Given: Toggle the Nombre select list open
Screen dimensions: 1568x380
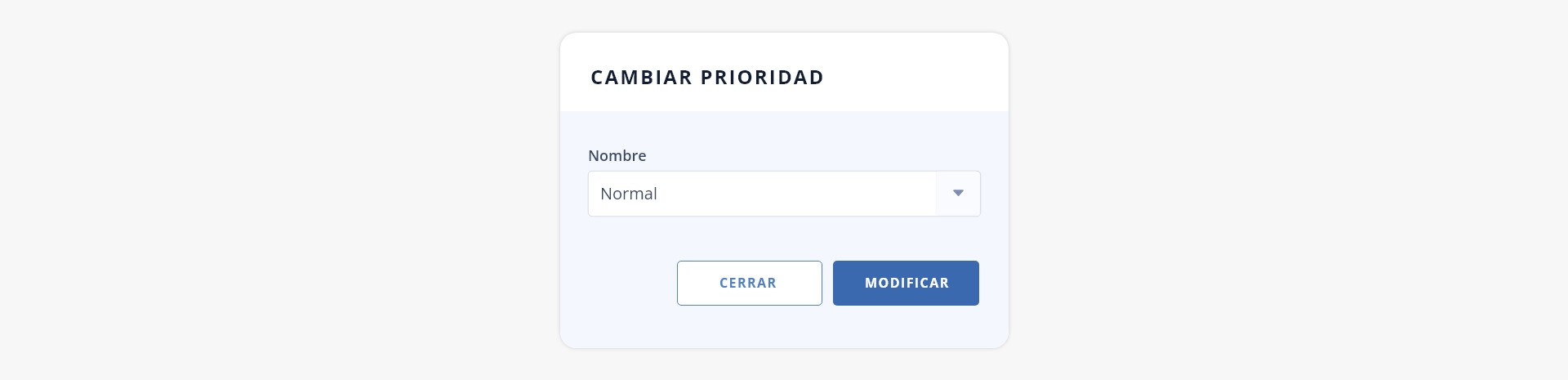Looking at the screenshot, I should [784, 194].
